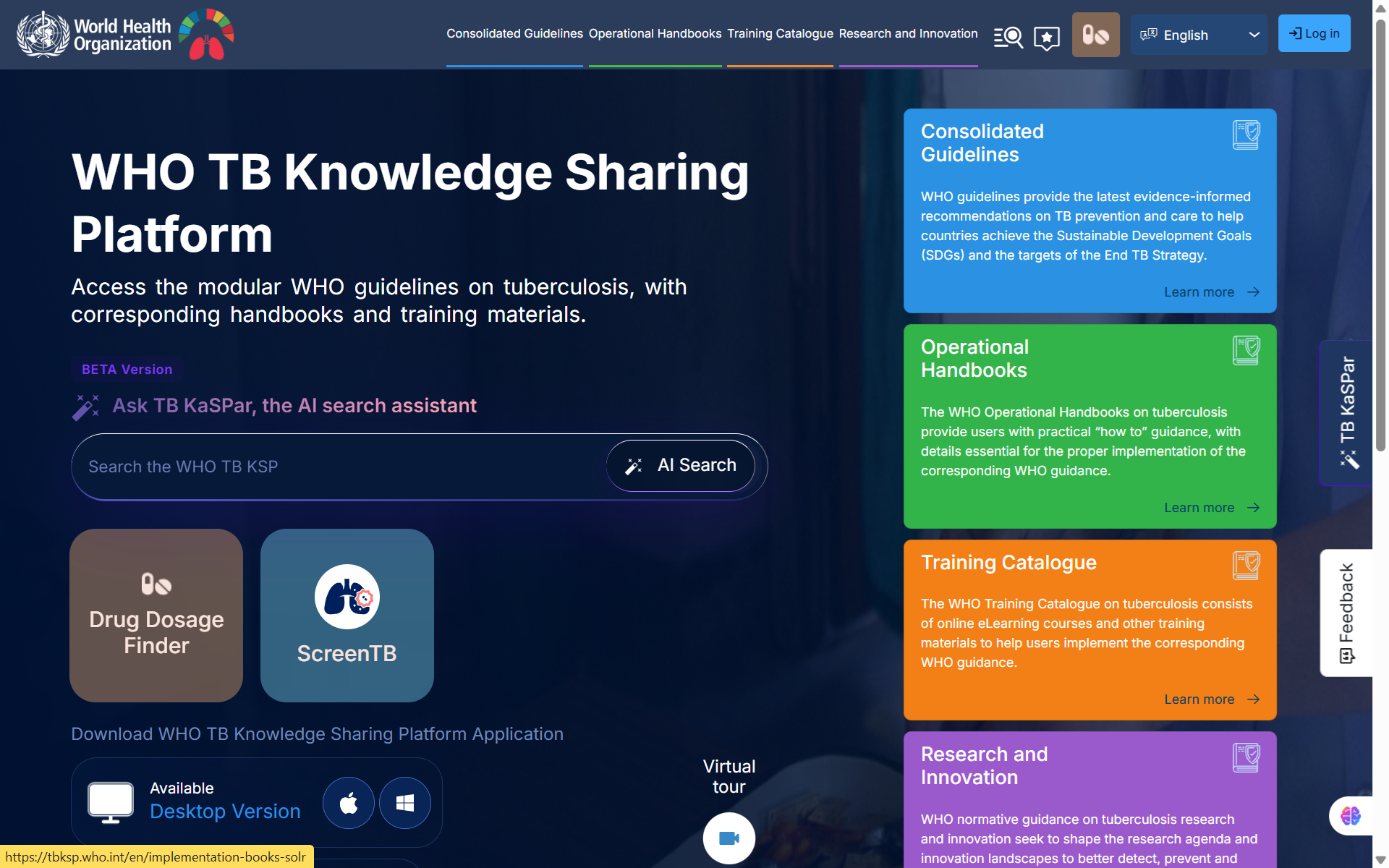Select Training Catalogue in the navigation
The height and width of the screenshot is (868, 1389).
coord(780,34)
